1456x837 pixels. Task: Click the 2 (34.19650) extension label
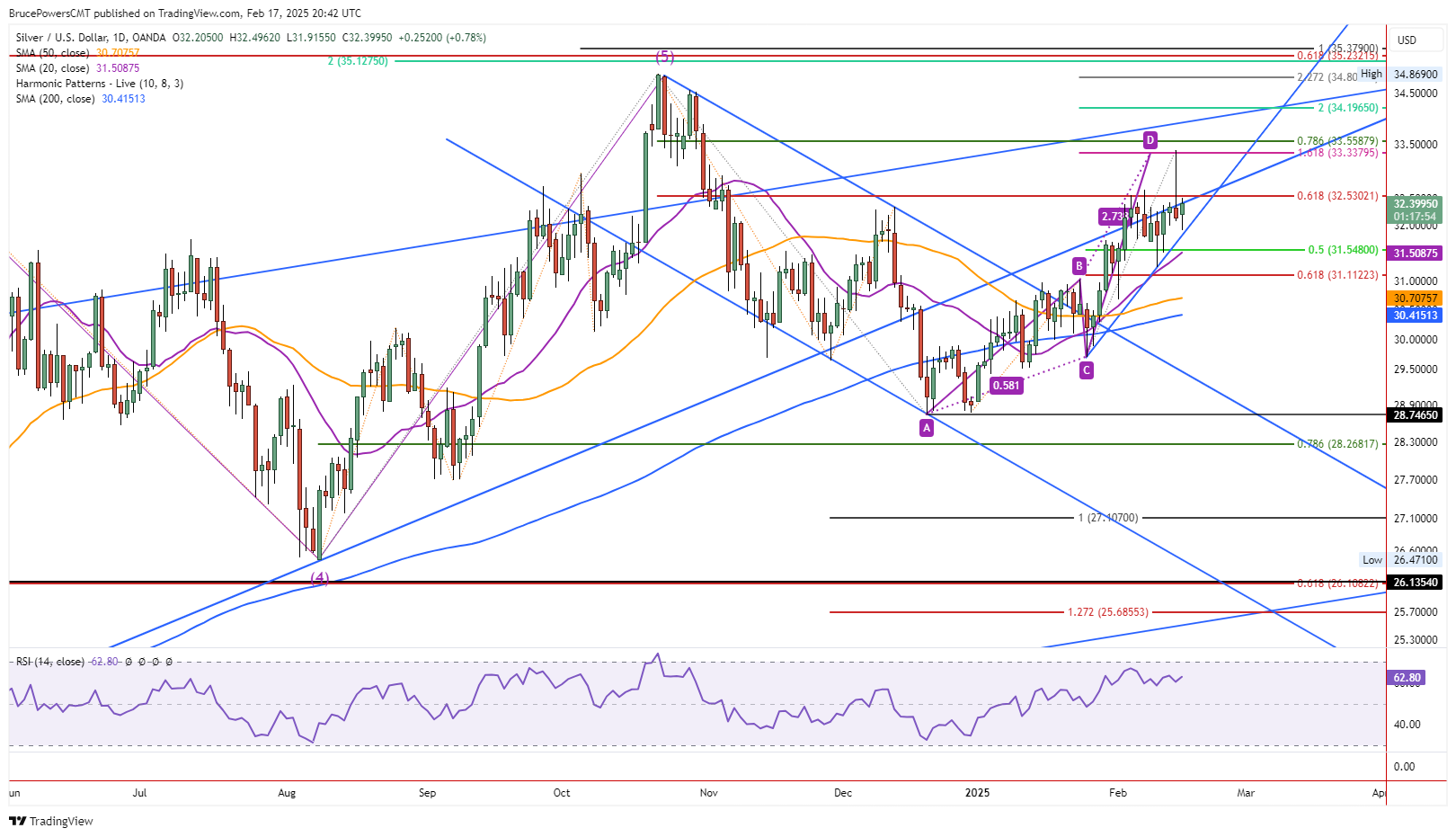tap(1348, 108)
